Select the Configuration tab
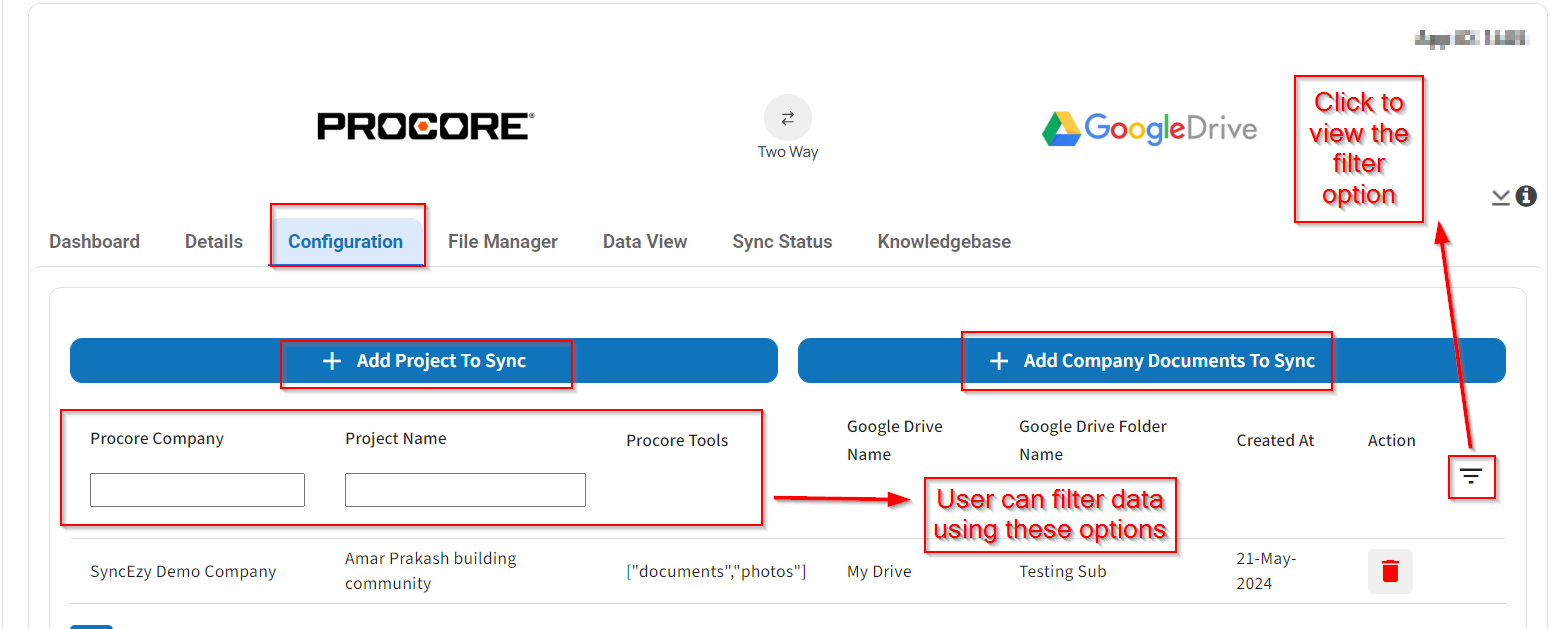 (345, 241)
